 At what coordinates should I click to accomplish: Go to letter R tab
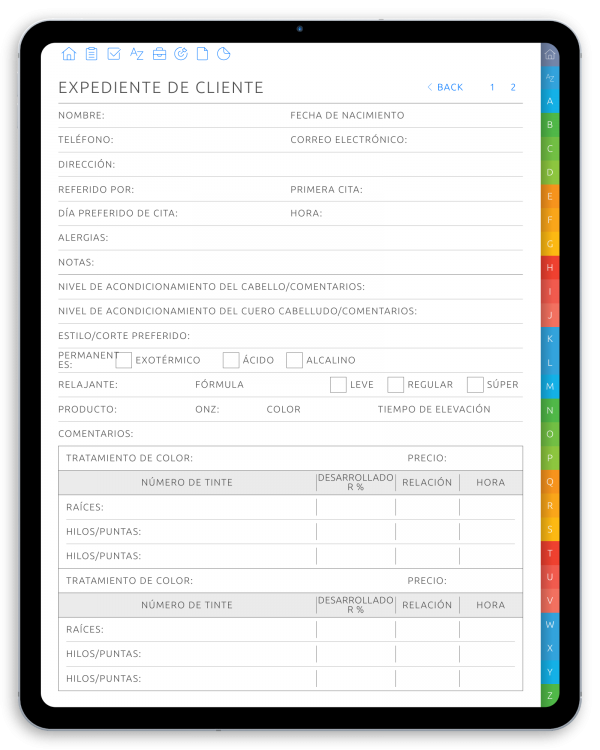(550, 506)
